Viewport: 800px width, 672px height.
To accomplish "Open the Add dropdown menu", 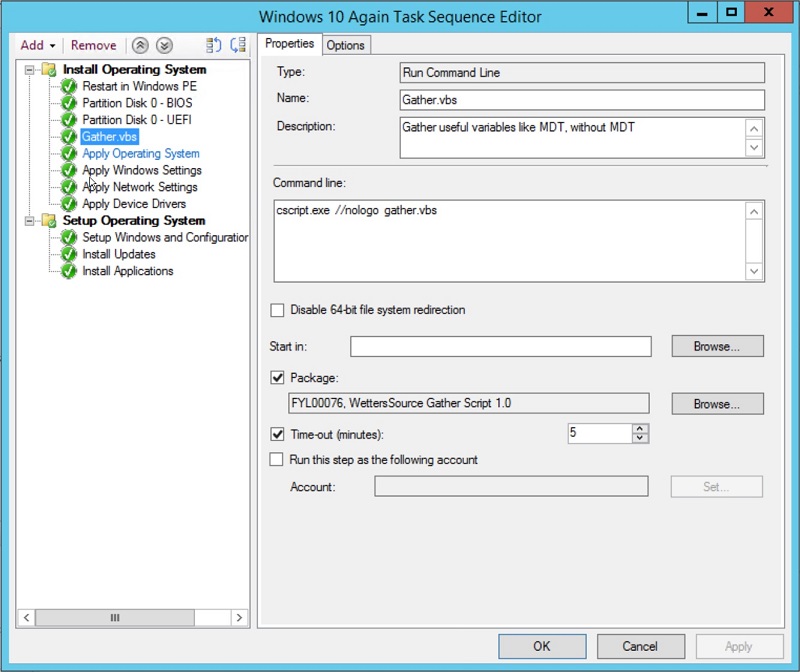I will [x=38, y=45].
